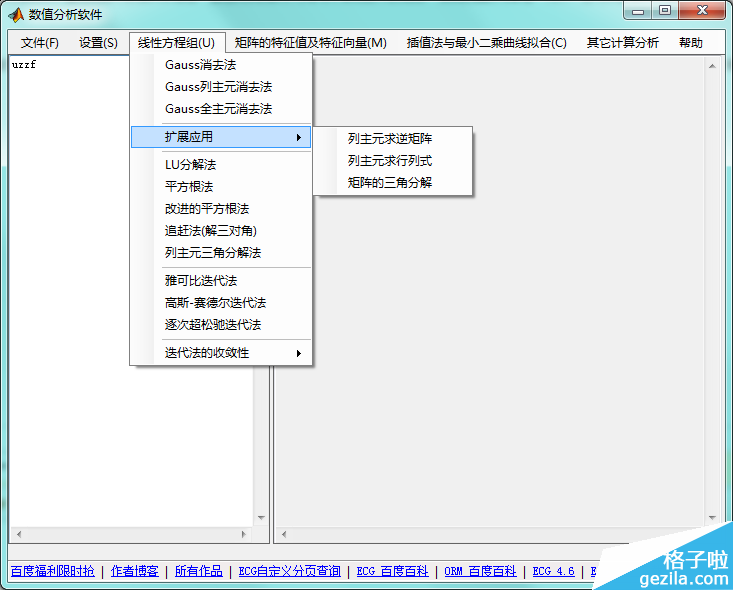733x590 pixels.
Task: Open the 作者博客 link
Action: (x=135, y=571)
